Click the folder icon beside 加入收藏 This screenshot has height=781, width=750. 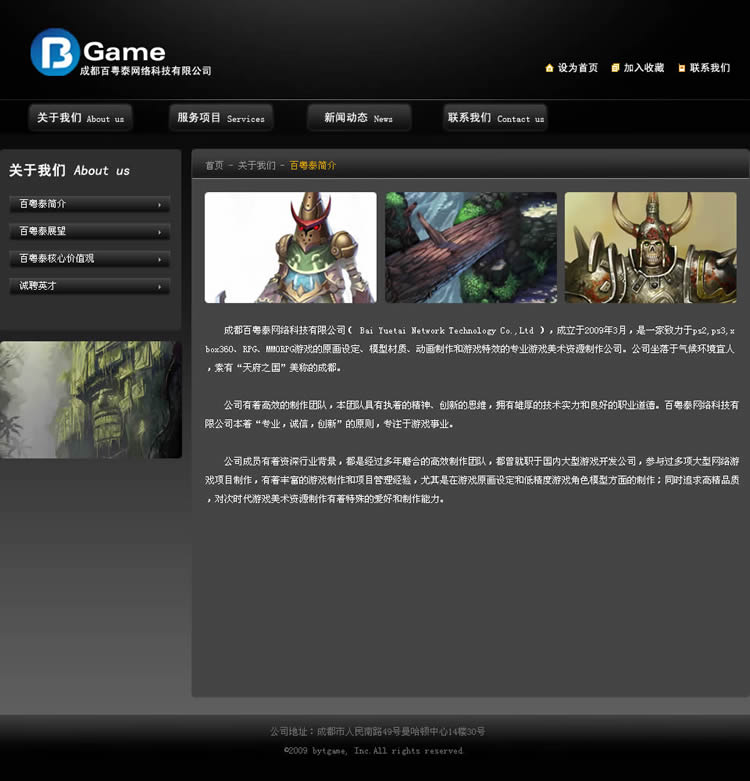(x=615, y=68)
